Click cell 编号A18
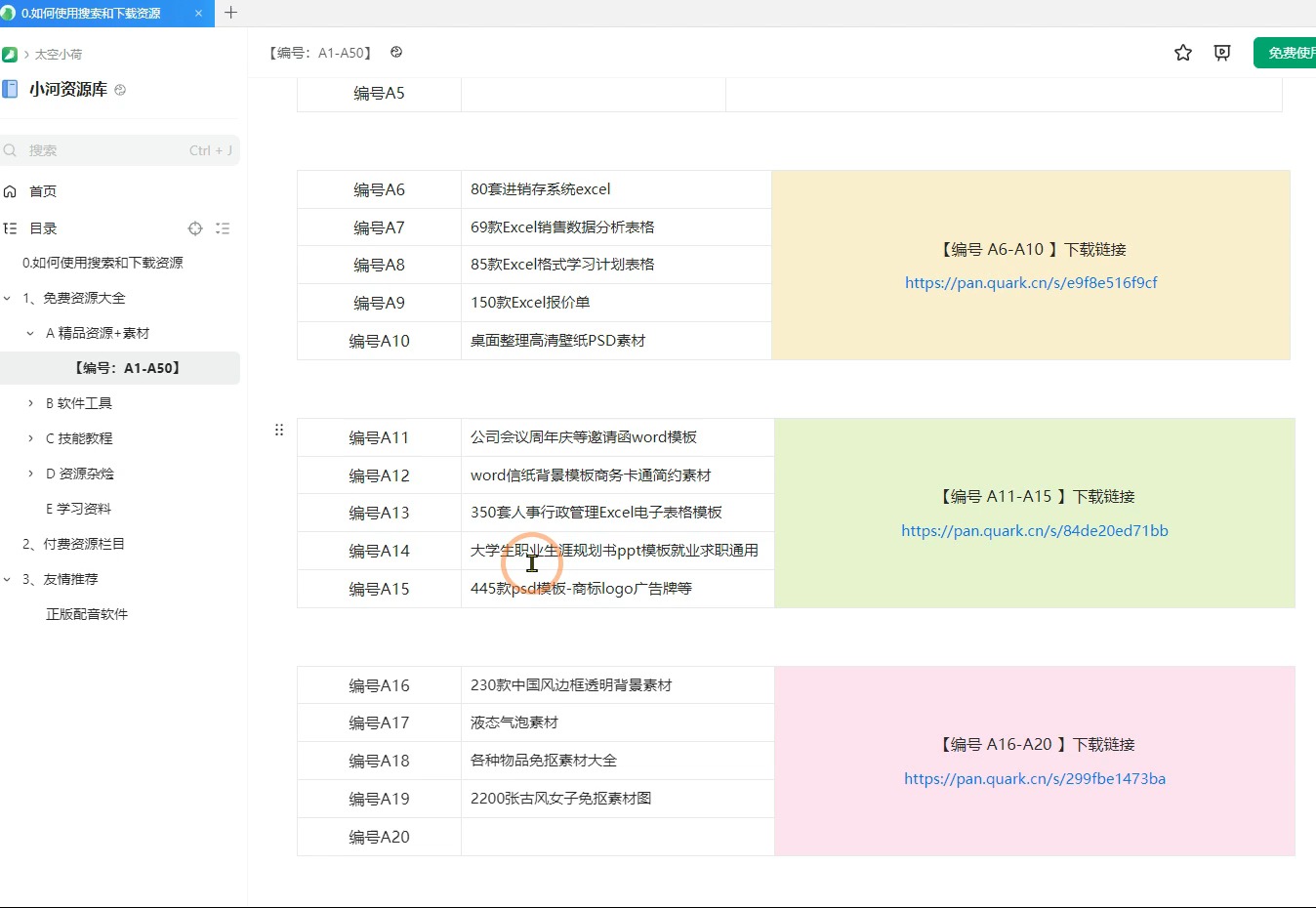 click(379, 761)
